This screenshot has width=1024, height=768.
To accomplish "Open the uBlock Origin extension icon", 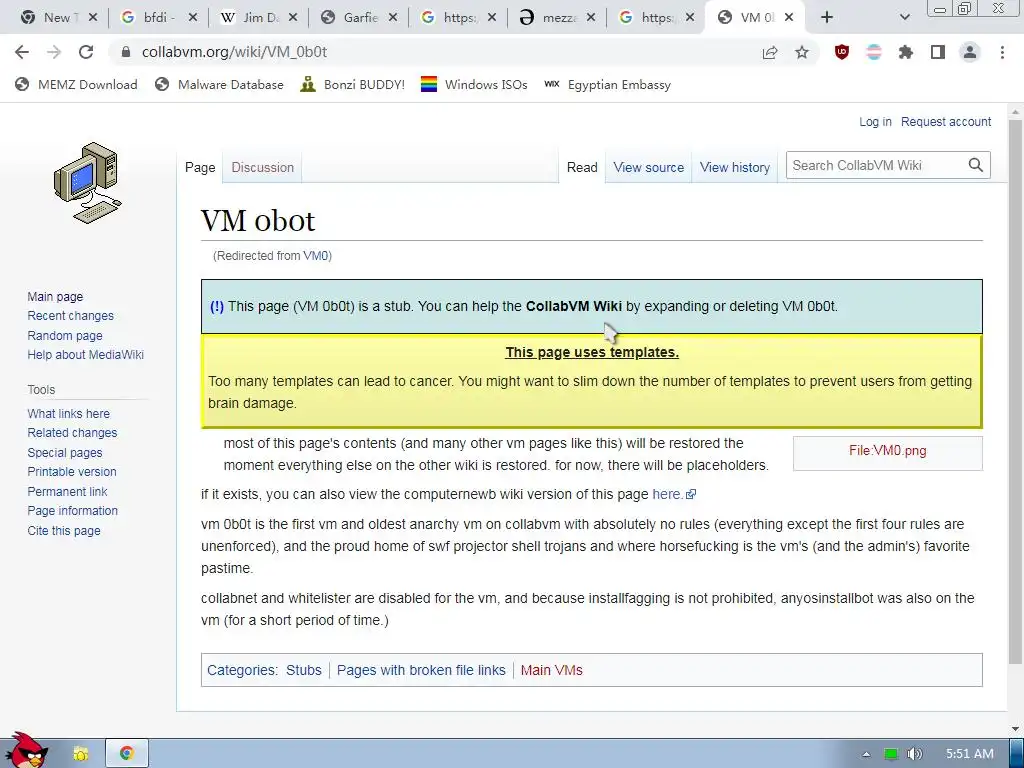I will [842, 52].
